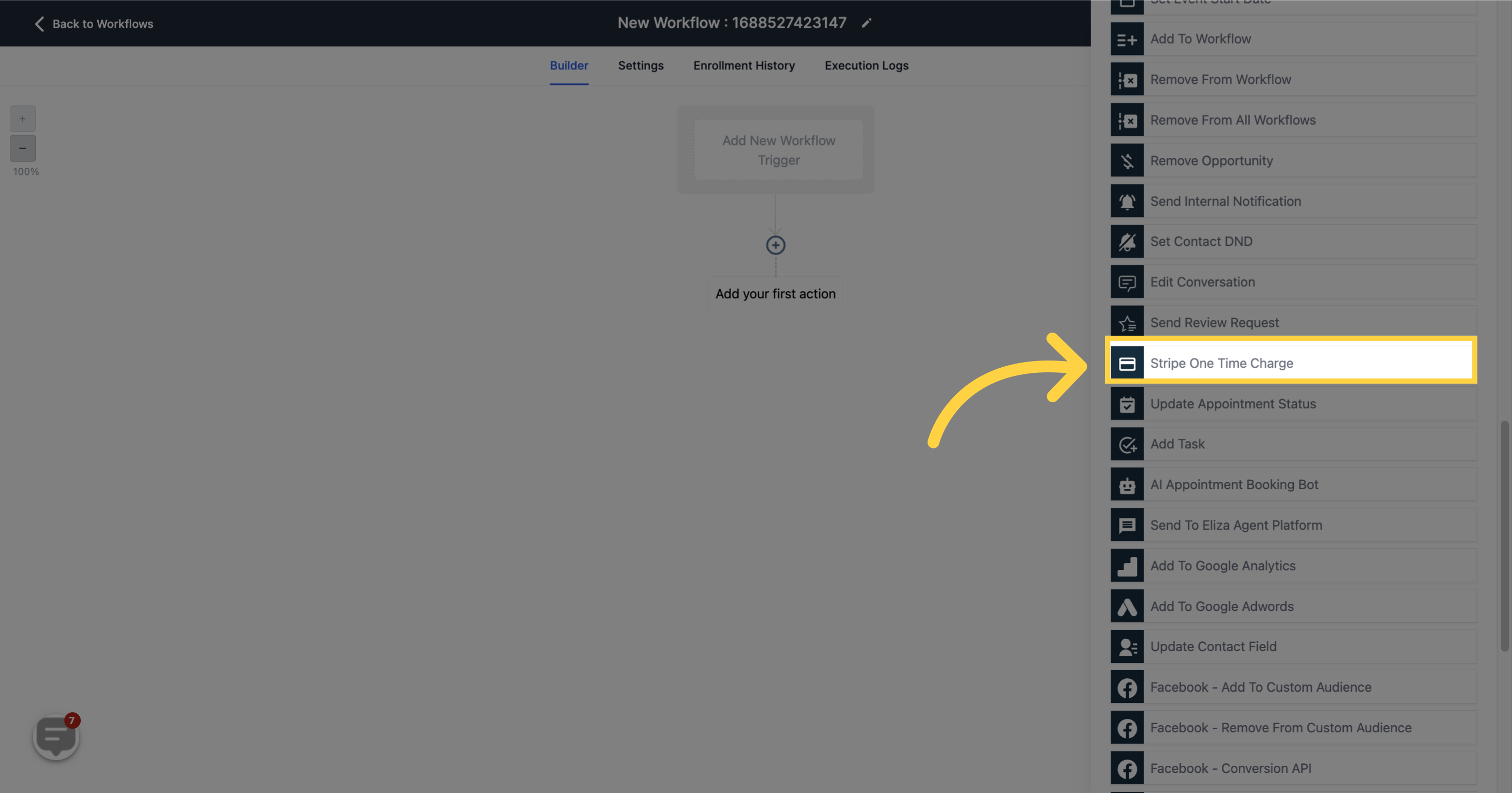Click Add New Workflow Trigger
Screen dimensions: 1512x793
click(x=779, y=149)
